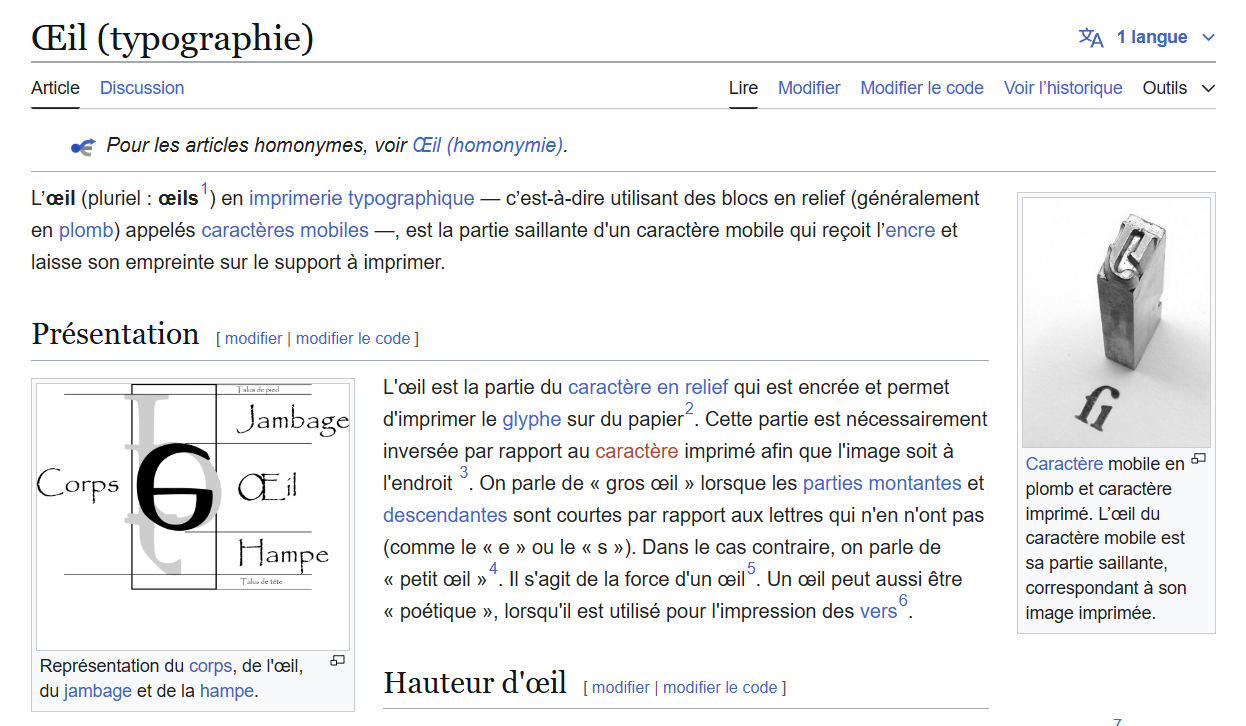Open the red "caractère" link
Screen dimensions: 1246x726
(x=636, y=451)
